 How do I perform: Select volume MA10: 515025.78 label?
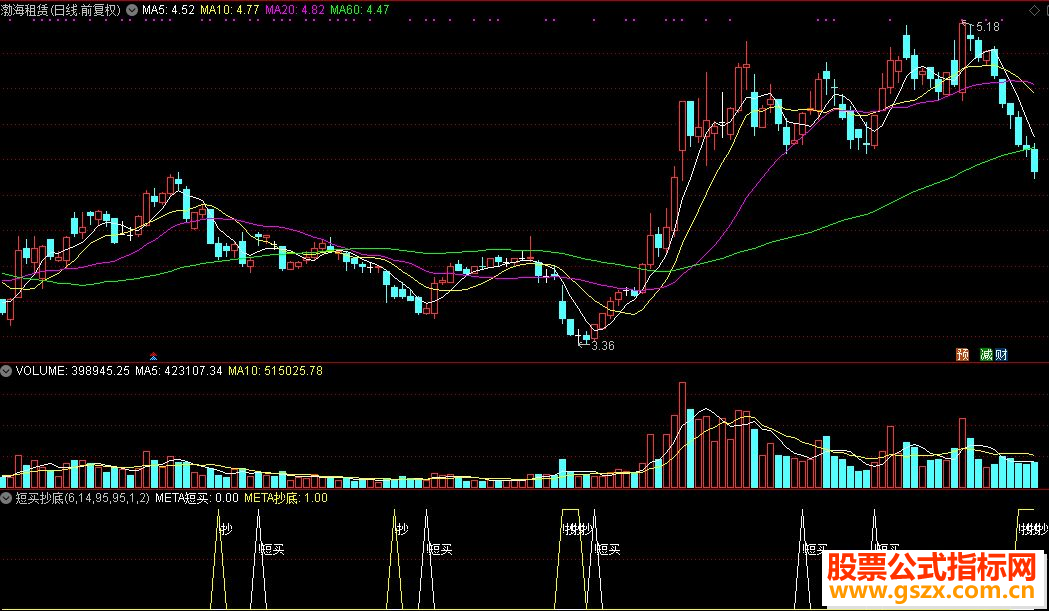(275, 370)
